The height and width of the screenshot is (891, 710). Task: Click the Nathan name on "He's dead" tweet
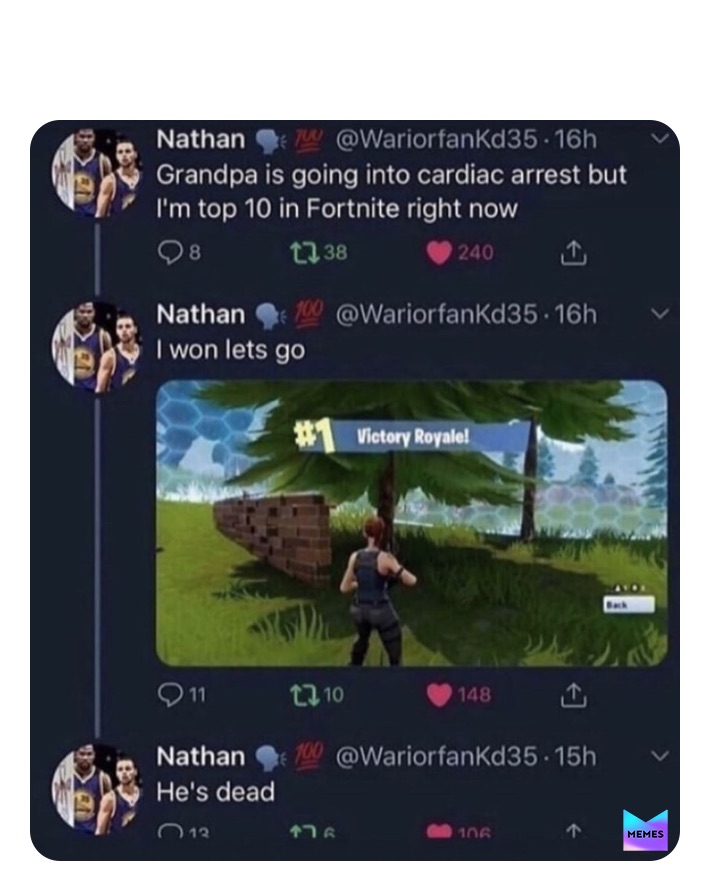pos(201,757)
